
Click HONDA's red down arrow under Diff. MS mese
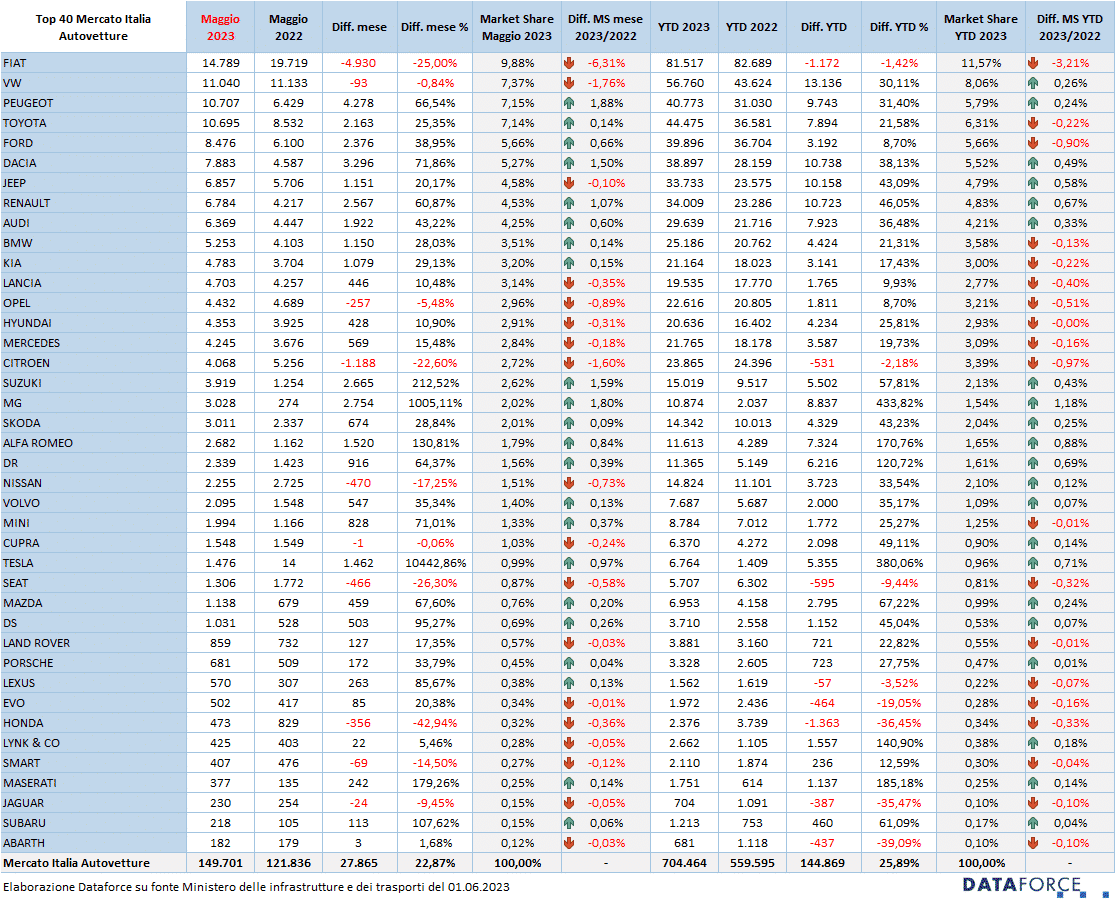click(569, 723)
